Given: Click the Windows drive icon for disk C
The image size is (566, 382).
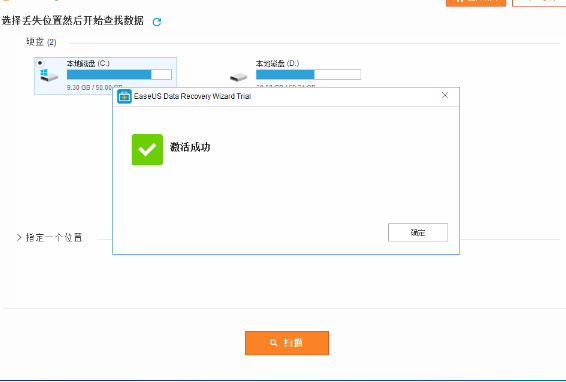Looking at the screenshot, I should pyautogui.click(x=49, y=75).
